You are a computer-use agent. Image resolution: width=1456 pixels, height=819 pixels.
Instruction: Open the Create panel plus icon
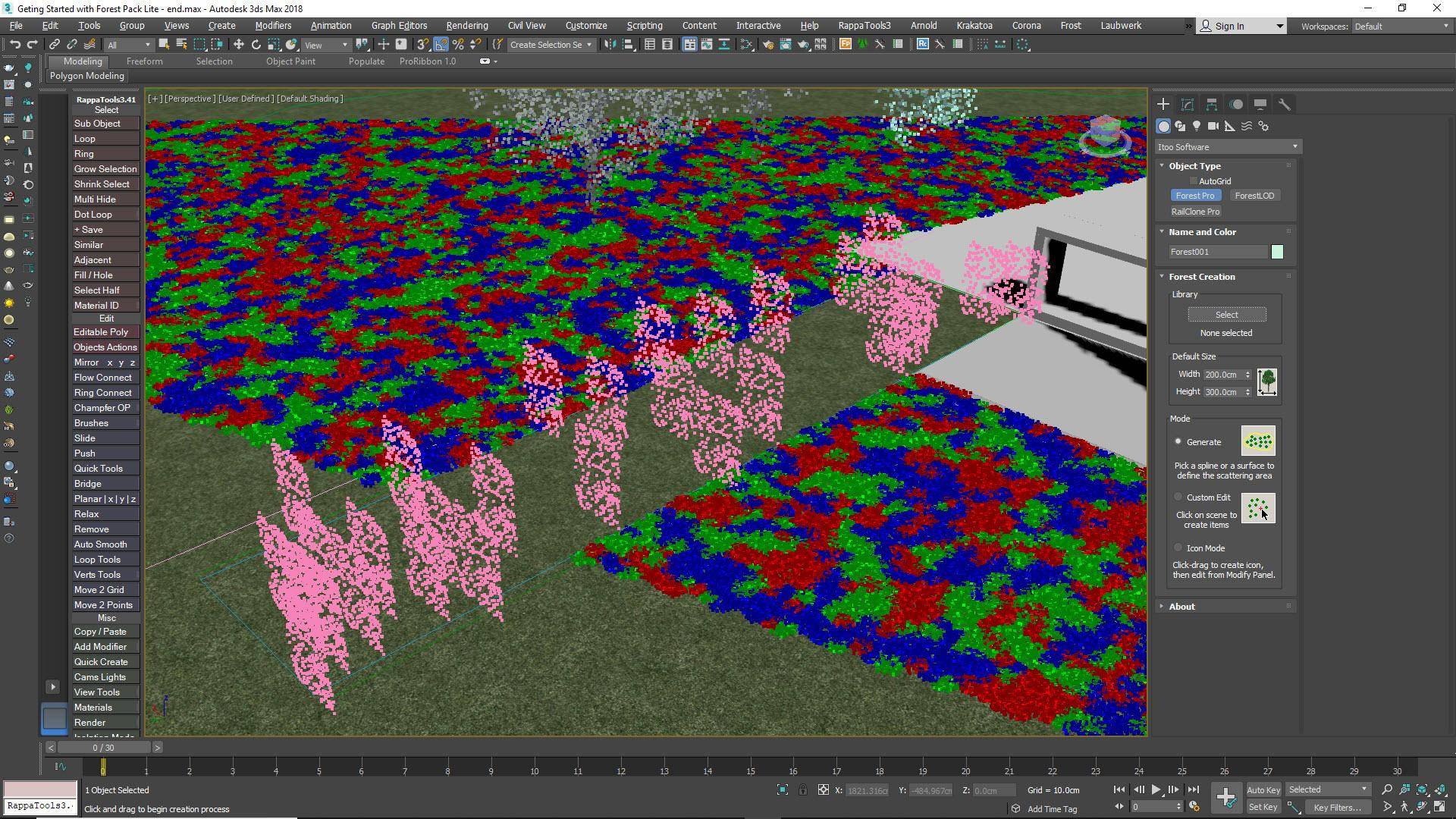[1163, 104]
